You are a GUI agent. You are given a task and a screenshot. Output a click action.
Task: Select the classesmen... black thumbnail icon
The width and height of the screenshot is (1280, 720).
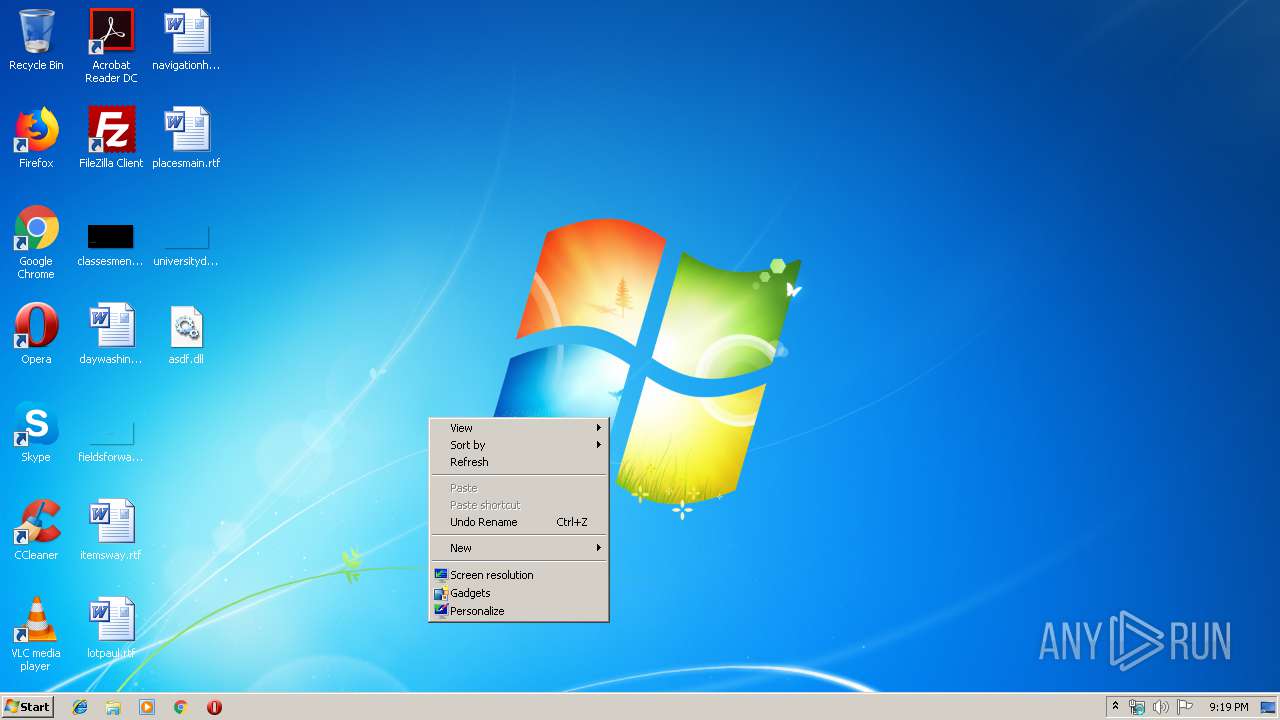111,243
